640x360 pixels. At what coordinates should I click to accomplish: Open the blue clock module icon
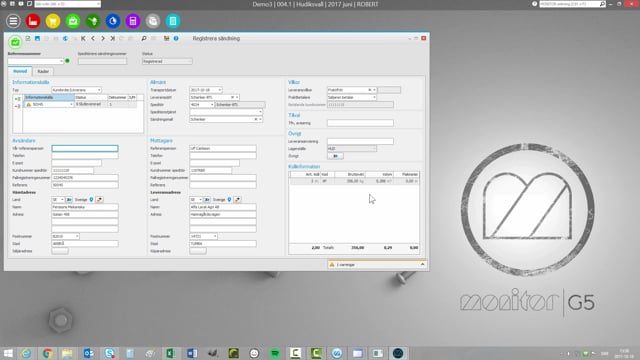(x=113, y=21)
